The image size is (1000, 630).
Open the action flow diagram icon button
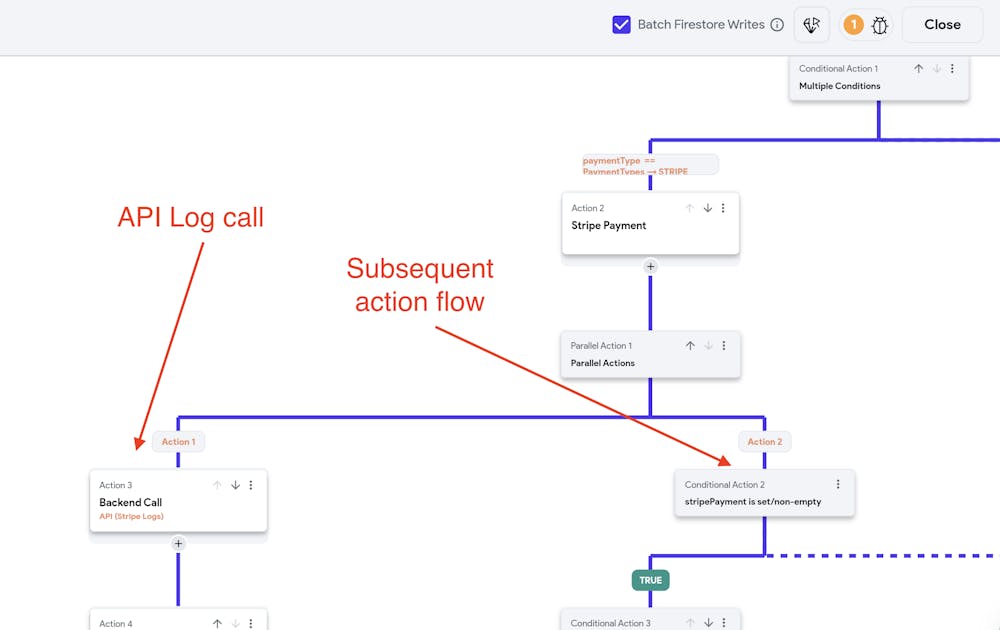811,25
